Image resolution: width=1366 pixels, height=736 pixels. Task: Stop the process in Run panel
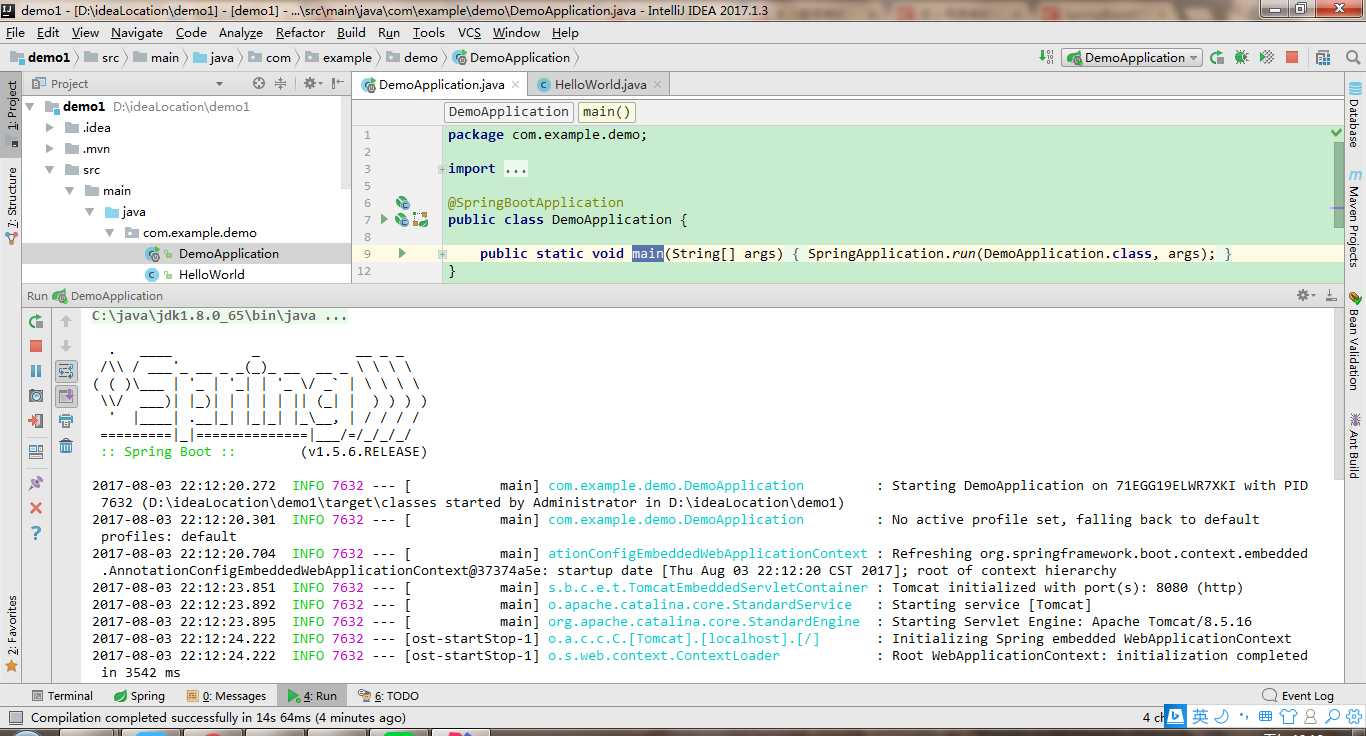pos(36,346)
